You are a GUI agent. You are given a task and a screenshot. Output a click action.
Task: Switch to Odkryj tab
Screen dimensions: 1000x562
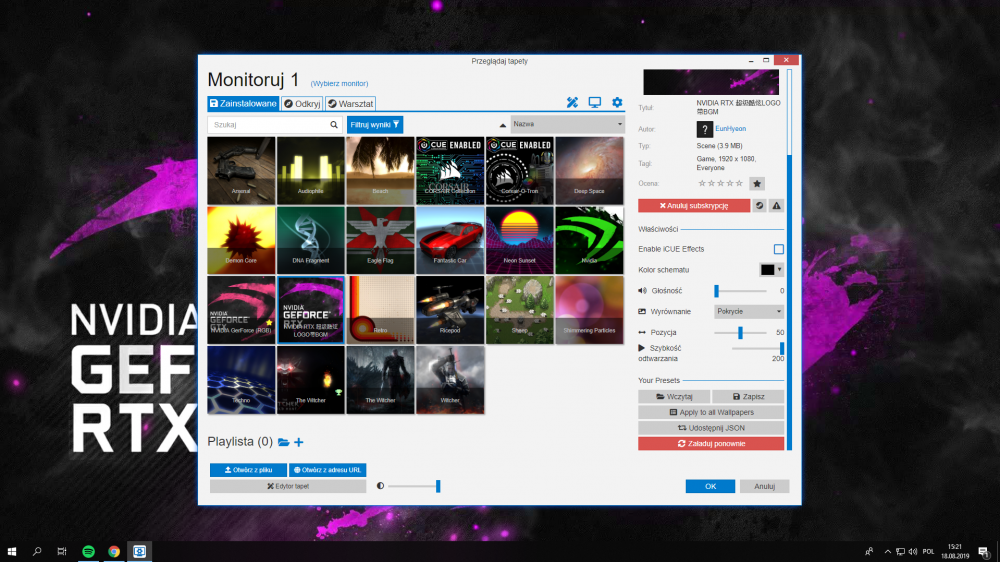pyautogui.click(x=302, y=103)
